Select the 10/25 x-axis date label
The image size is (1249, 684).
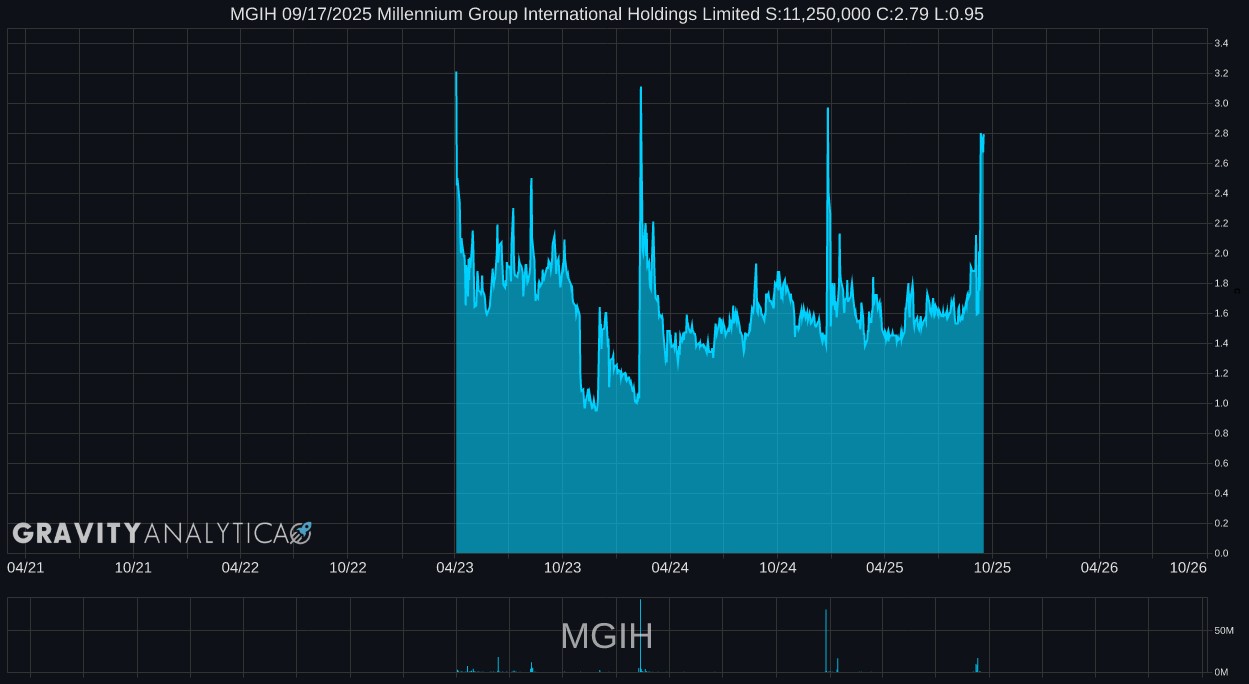coord(992,567)
